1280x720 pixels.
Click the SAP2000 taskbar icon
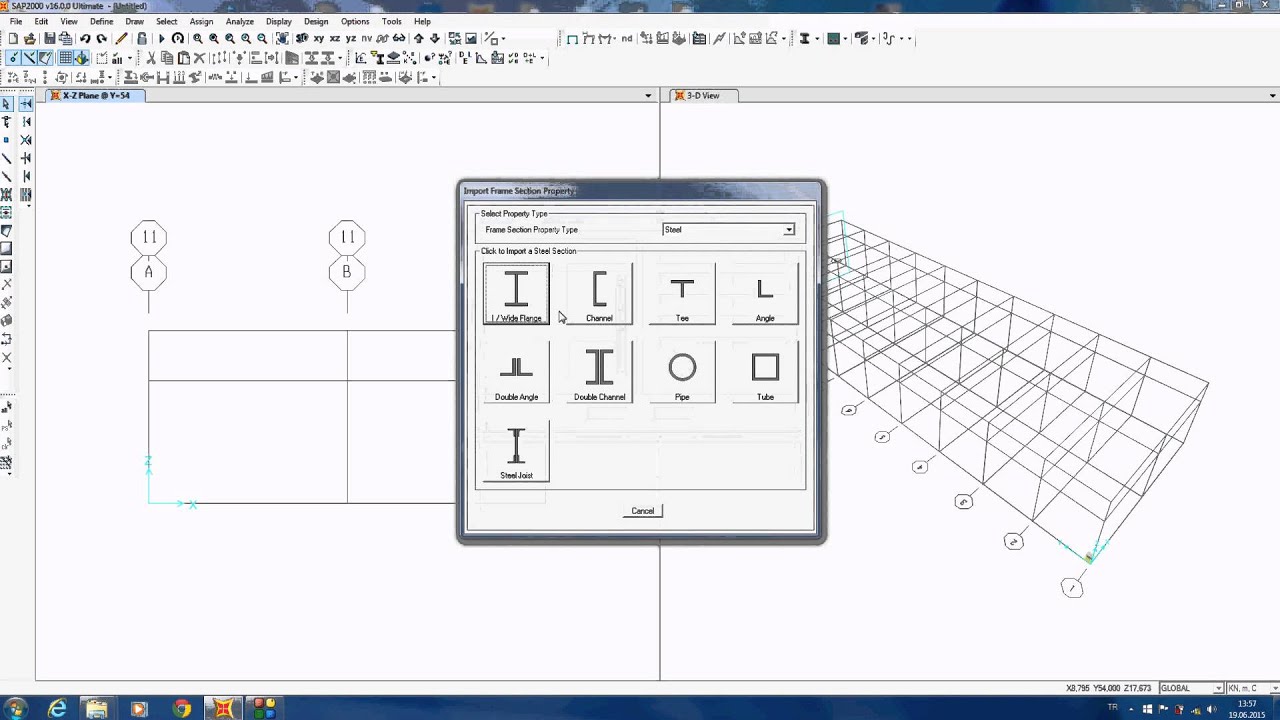[223, 708]
